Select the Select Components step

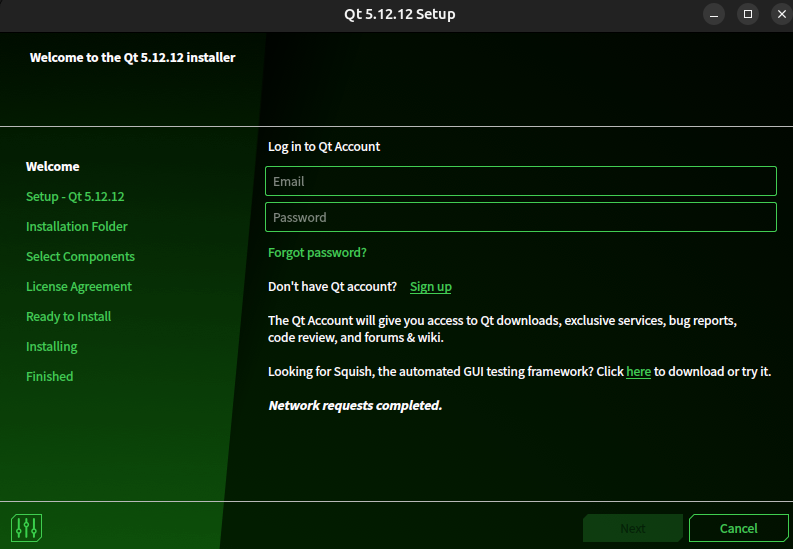click(80, 256)
